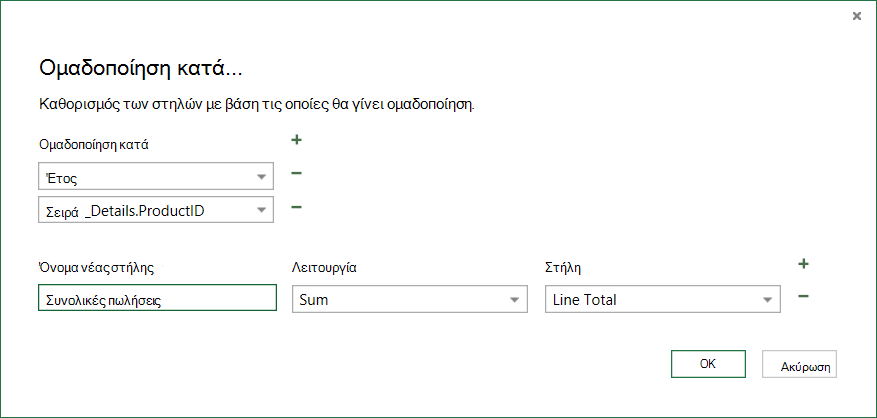877x418 pixels.
Task: Click the Στήλη label above Line Total
Action: click(563, 267)
